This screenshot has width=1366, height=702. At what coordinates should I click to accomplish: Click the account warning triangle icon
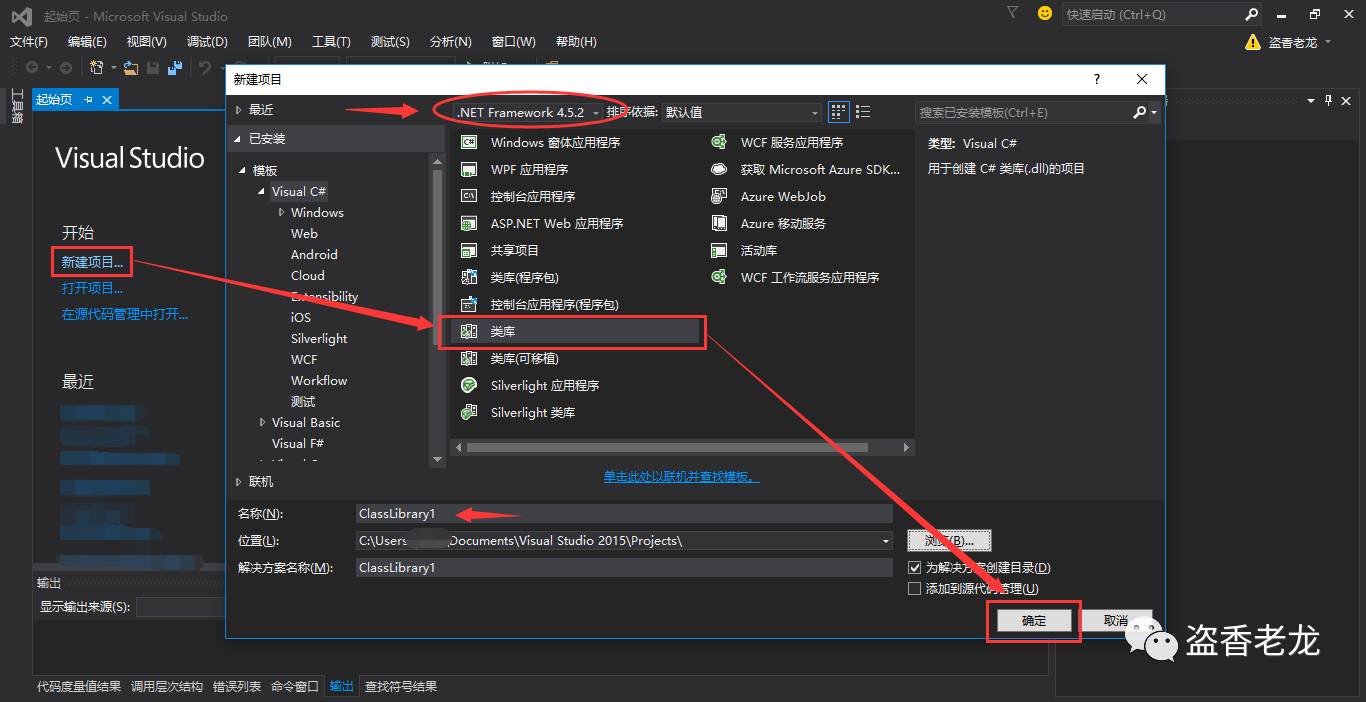point(1253,42)
